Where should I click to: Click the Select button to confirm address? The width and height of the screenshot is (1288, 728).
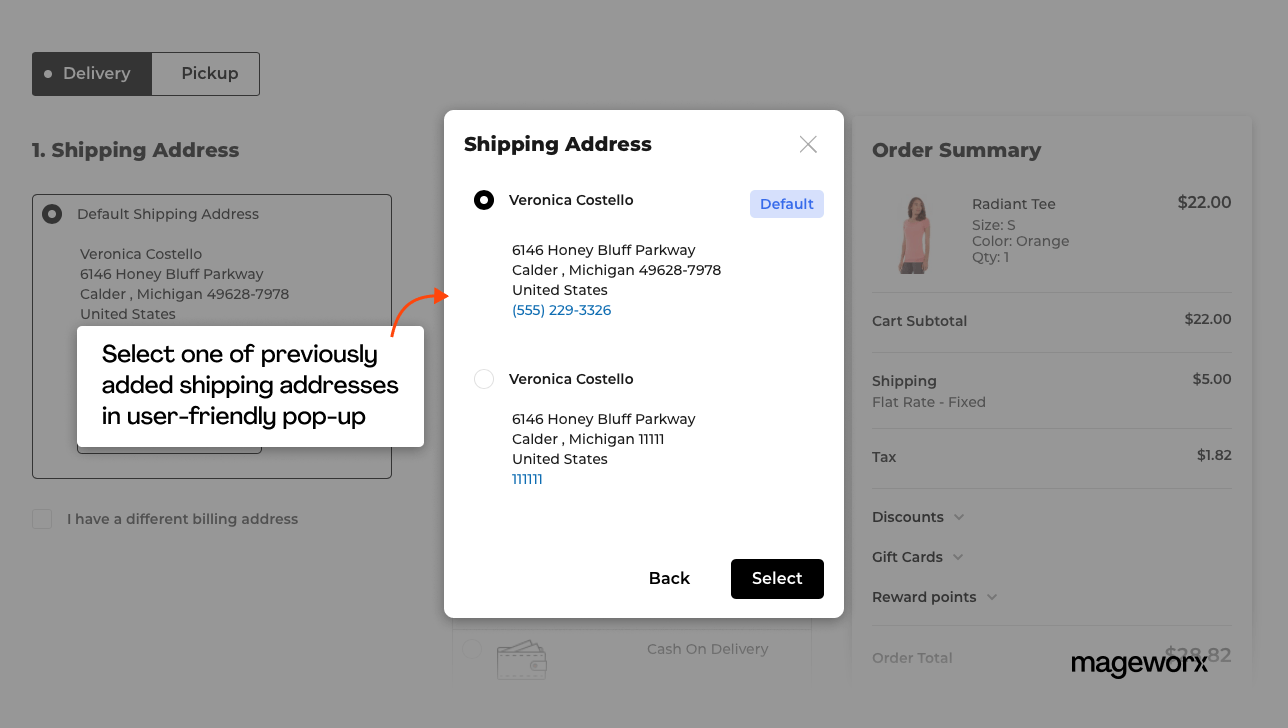(777, 578)
